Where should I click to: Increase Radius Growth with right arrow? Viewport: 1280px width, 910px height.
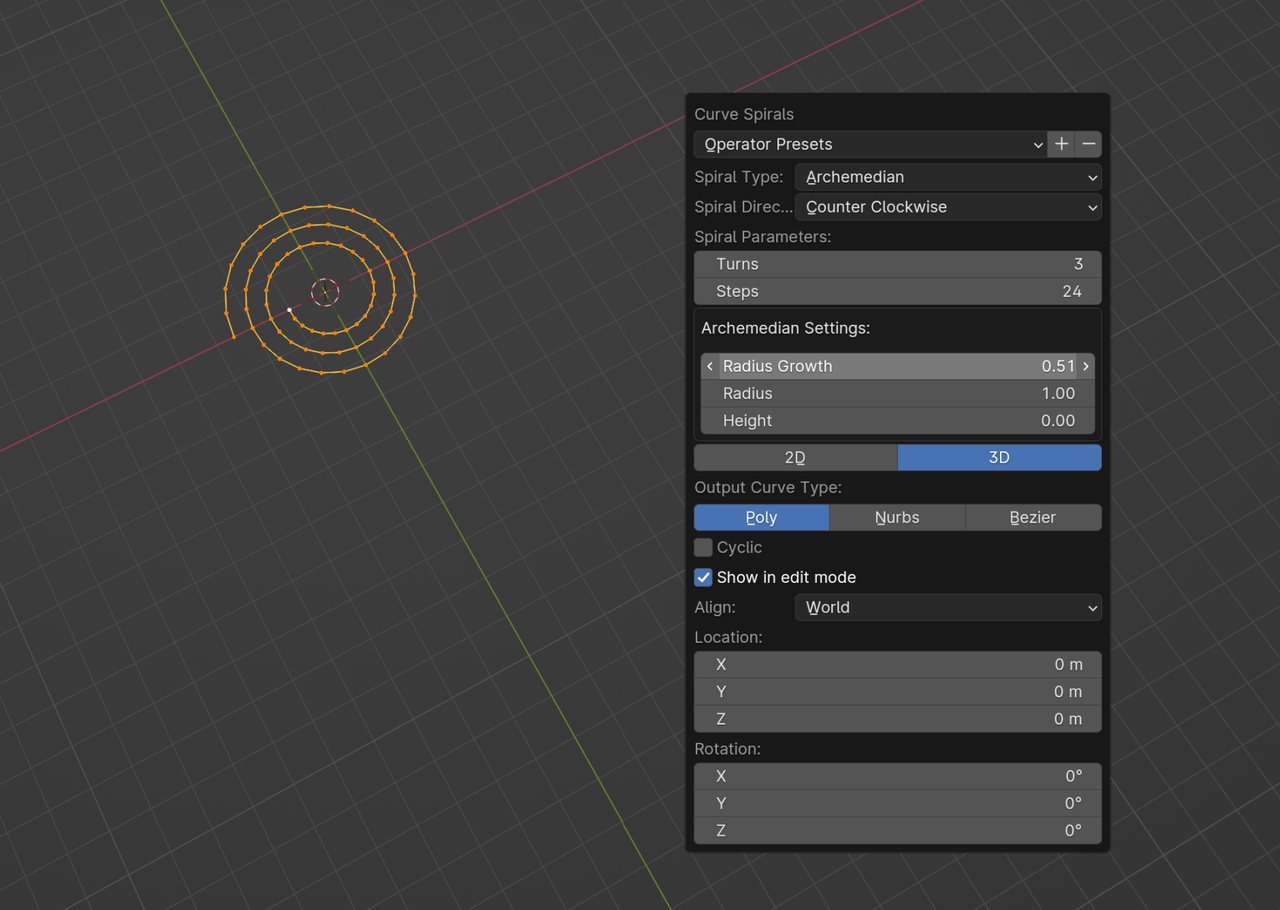(x=1086, y=366)
